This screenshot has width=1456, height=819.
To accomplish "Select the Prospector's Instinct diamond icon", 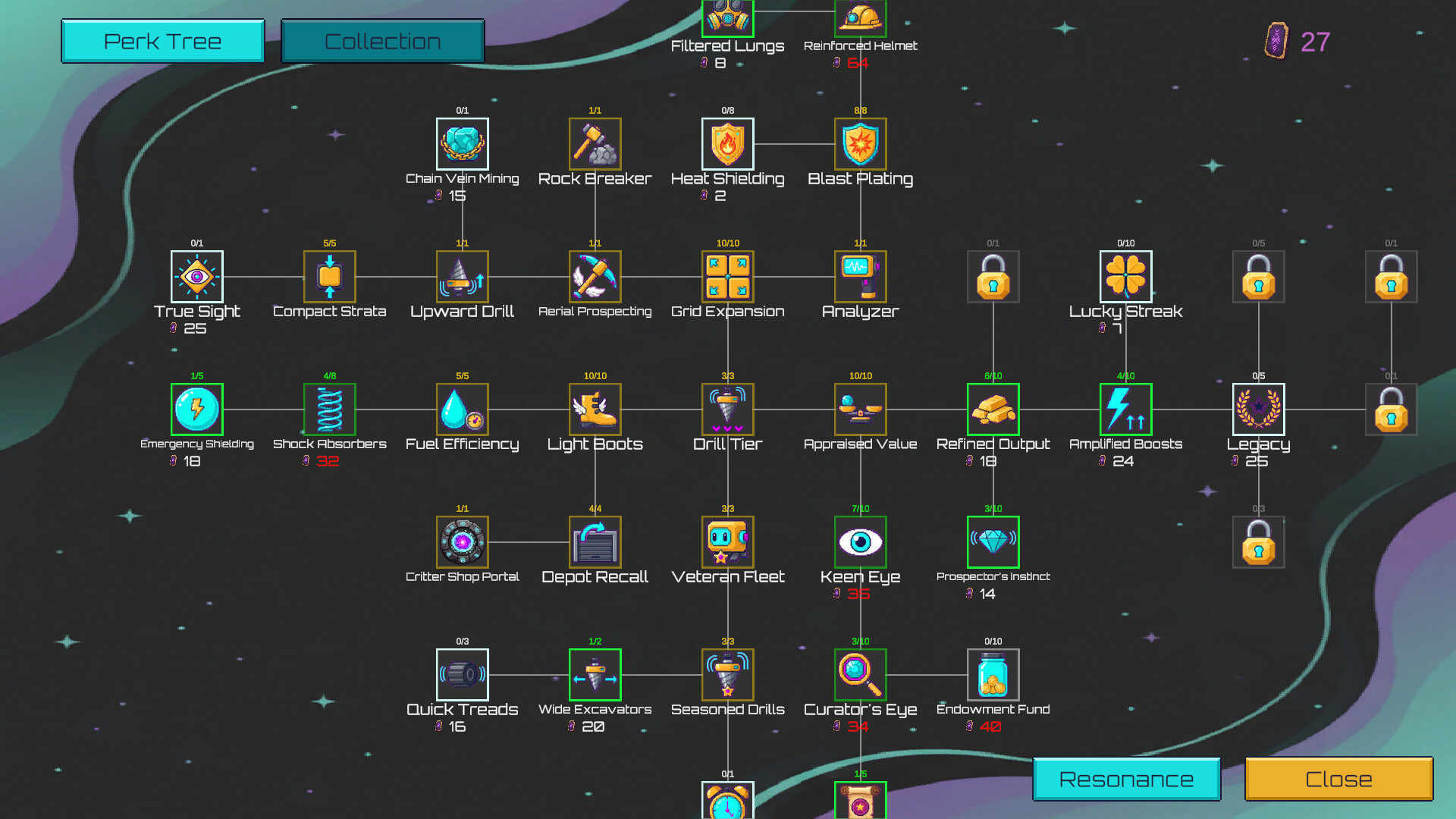I will pyautogui.click(x=993, y=542).
